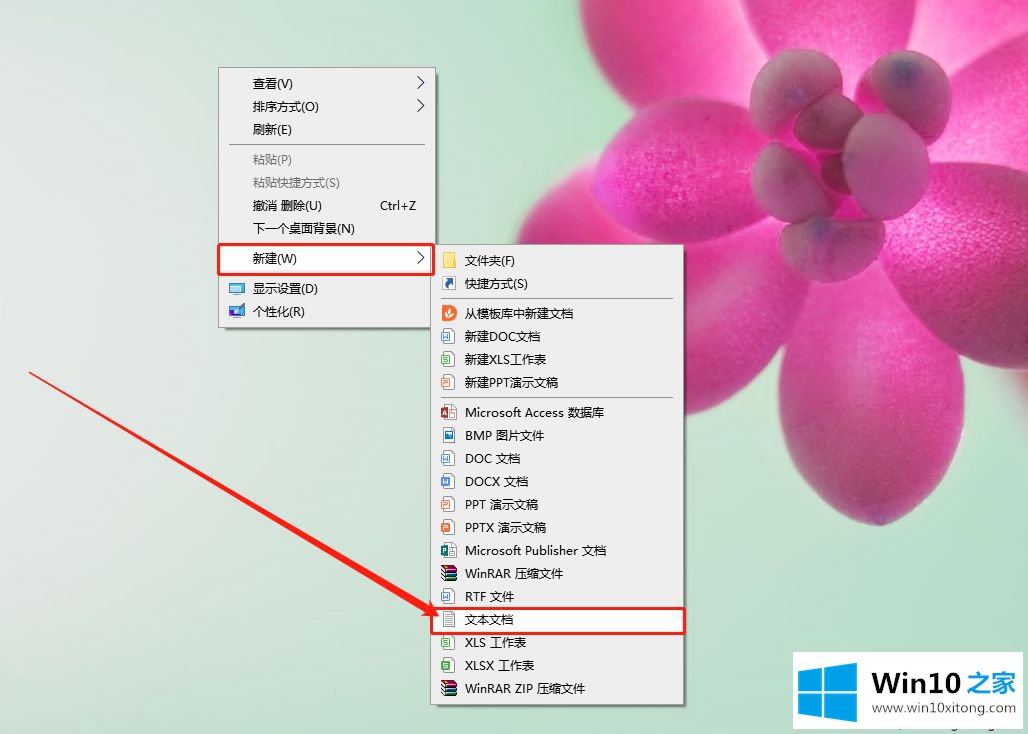Click the icon beside DOC 文档
Image resolution: width=1028 pixels, height=734 pixels.
tap(448, 458)
